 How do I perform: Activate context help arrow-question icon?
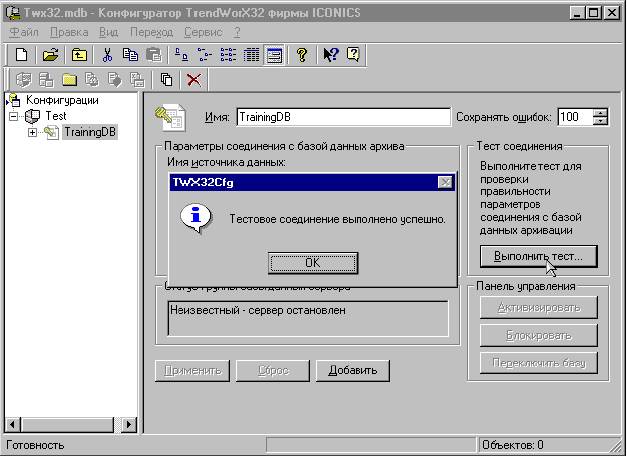(x=331, y=55)
